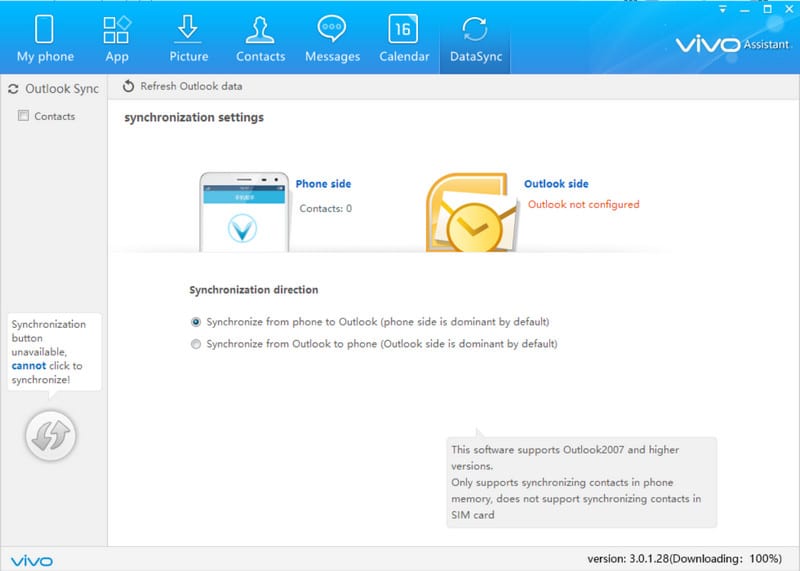The image size is (800, 571).
Task: Click the Outlook side link
Action: [x=556, y=184]
